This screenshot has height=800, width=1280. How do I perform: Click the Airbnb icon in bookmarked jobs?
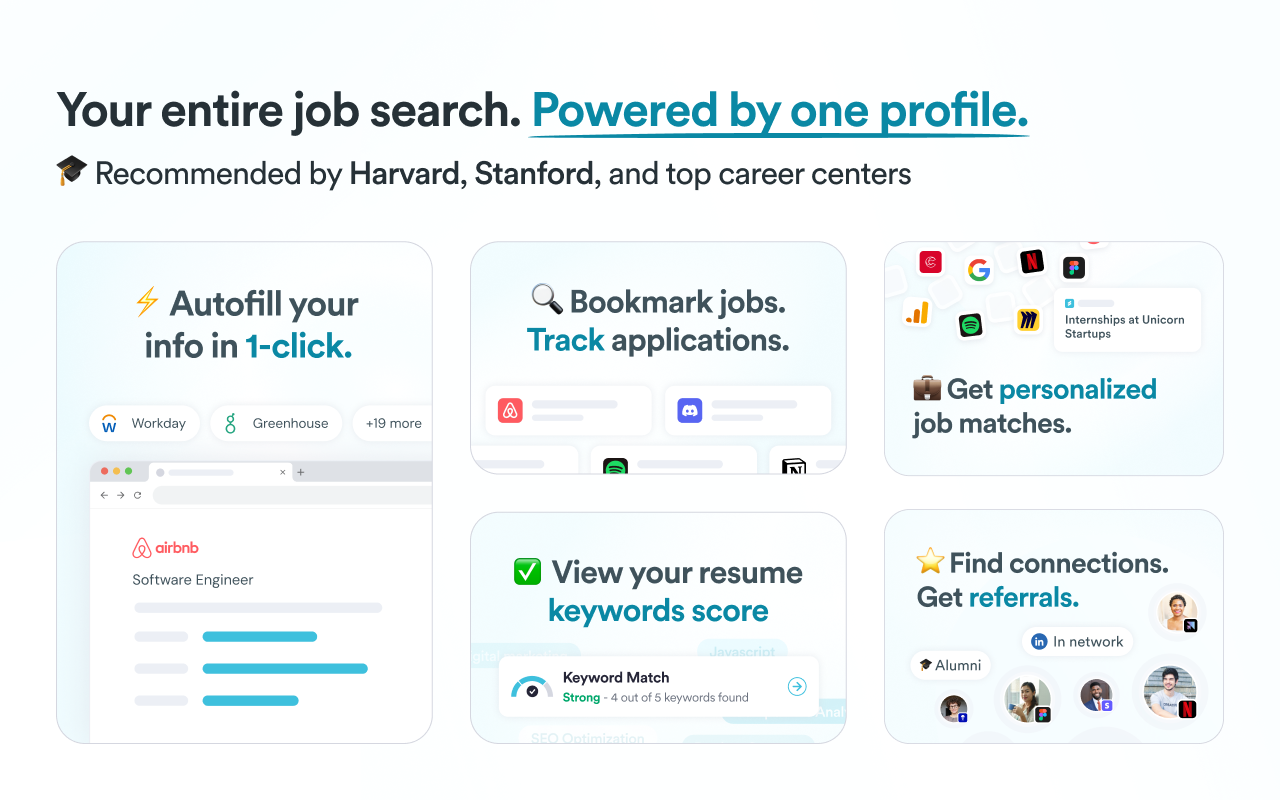[x=511, y=410]
